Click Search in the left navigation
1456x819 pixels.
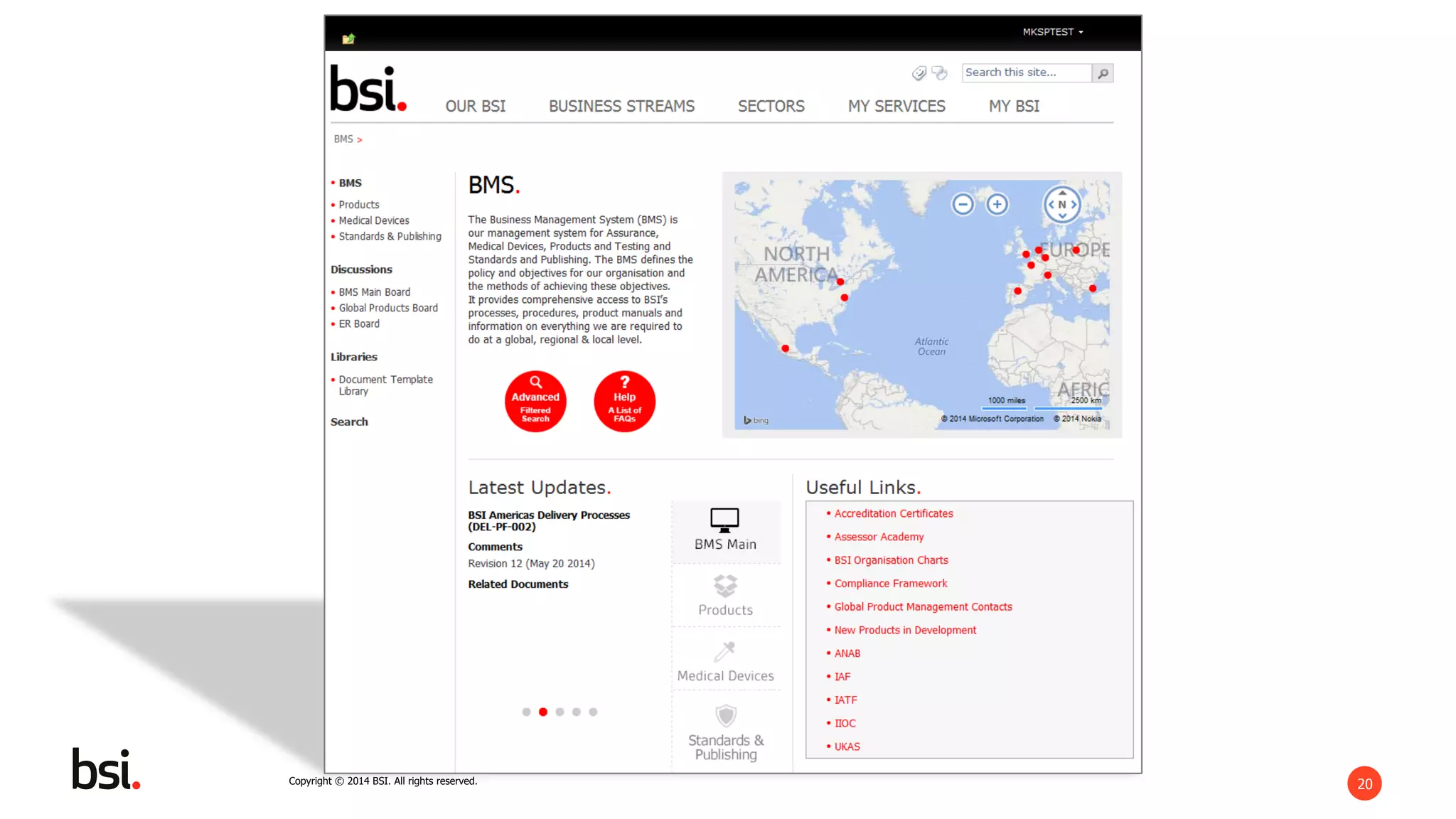(349, 422)
